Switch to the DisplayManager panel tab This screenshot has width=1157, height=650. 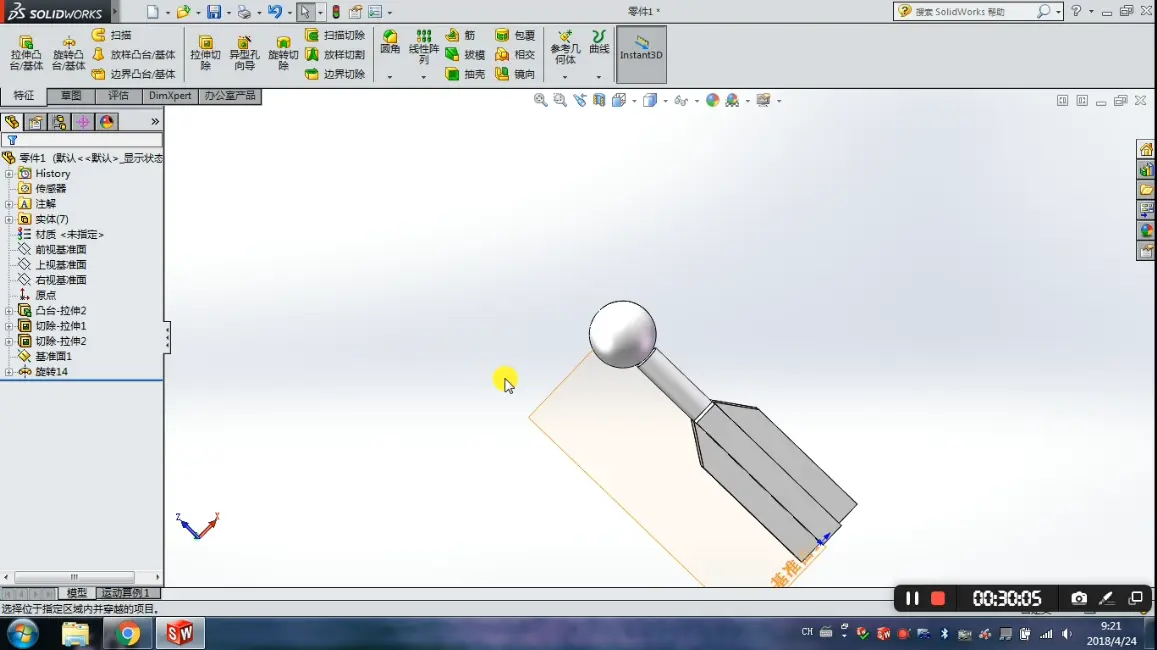tap(107, 122)
